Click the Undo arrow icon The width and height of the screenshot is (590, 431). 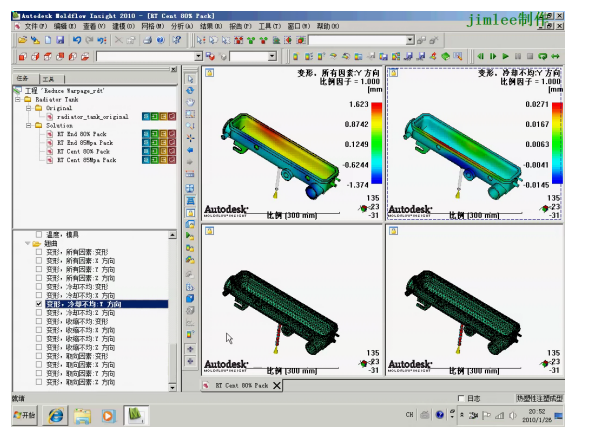[x=77, y=40]
